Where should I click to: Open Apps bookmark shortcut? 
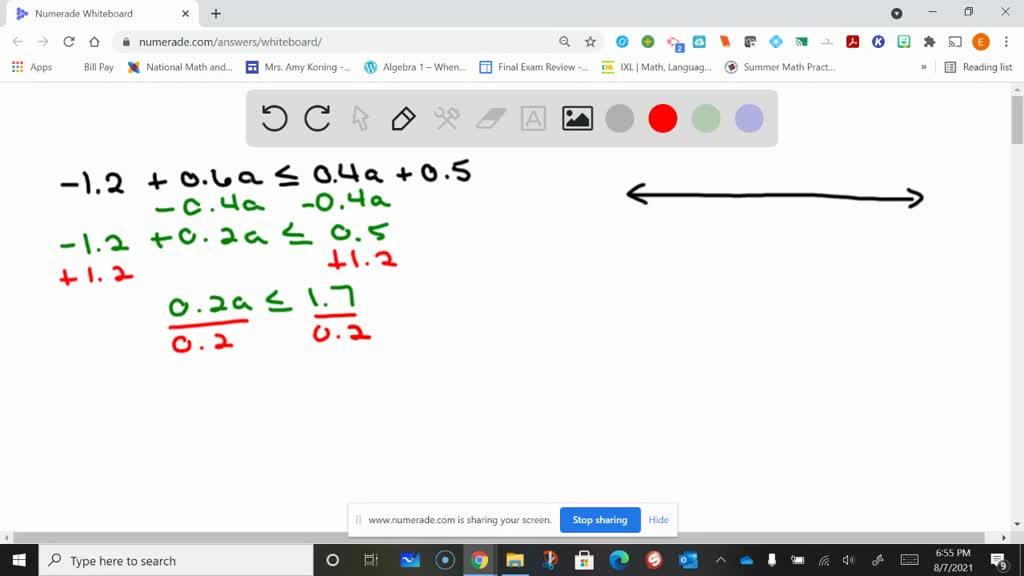(32, 67)
